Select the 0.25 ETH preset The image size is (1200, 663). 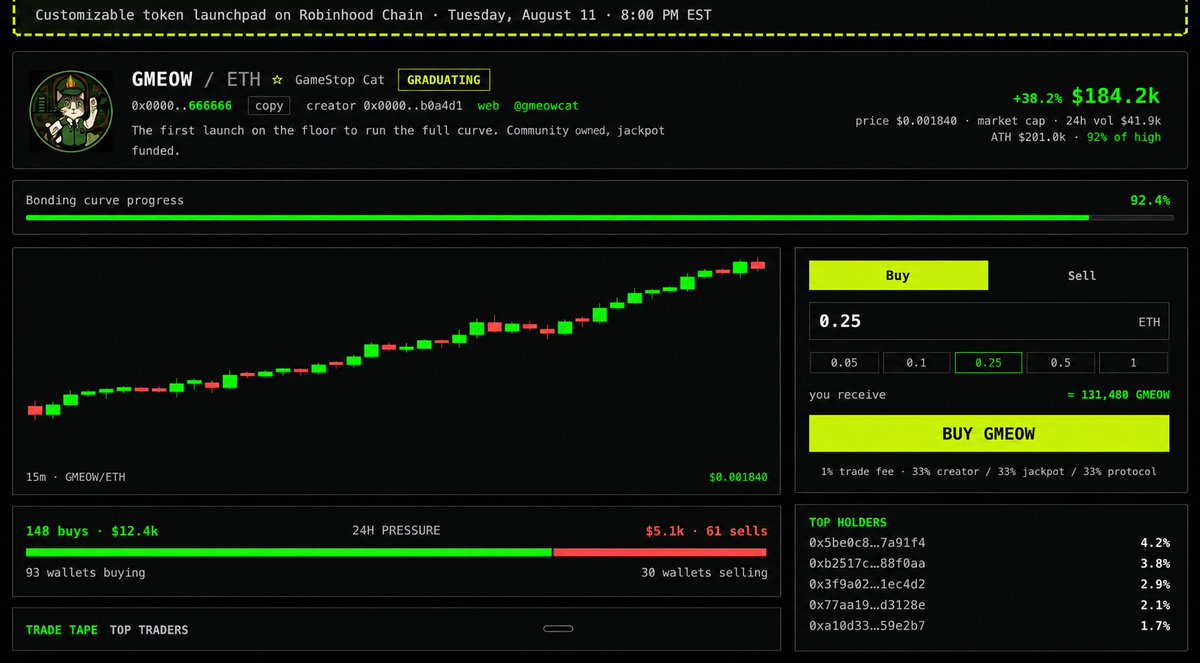coord(988,363)
